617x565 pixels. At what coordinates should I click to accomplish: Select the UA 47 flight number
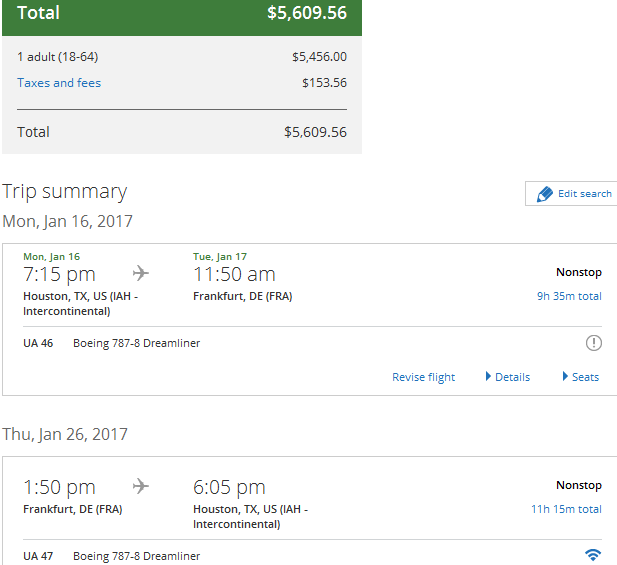pyautogui.click(x=38, y=556)
